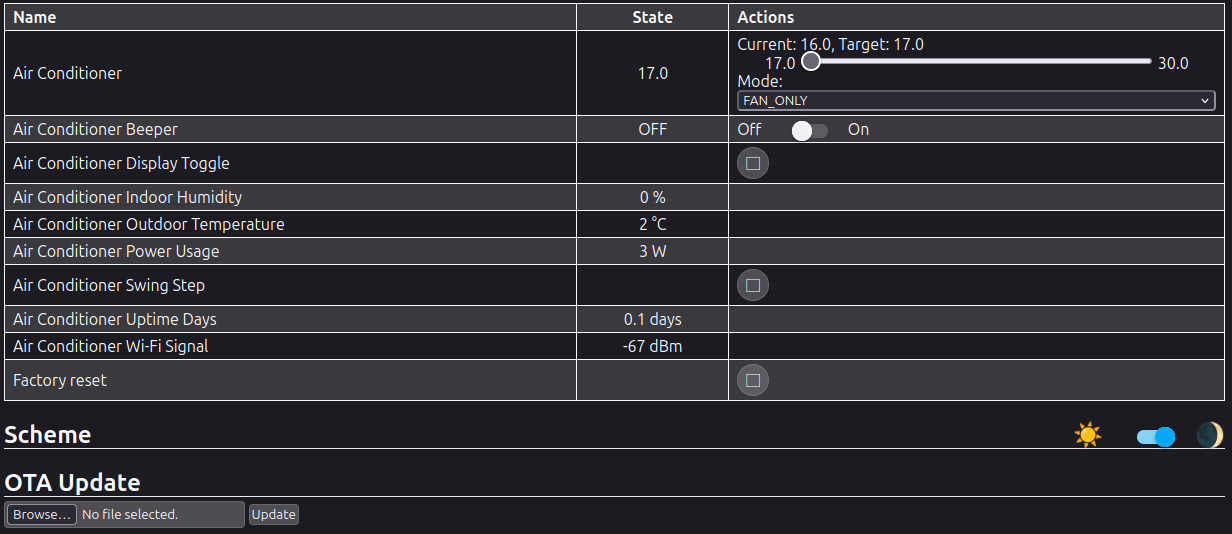This screenshot has width=1232, height=534.
Task: Click the Name column header
Action: click(35, 17)
